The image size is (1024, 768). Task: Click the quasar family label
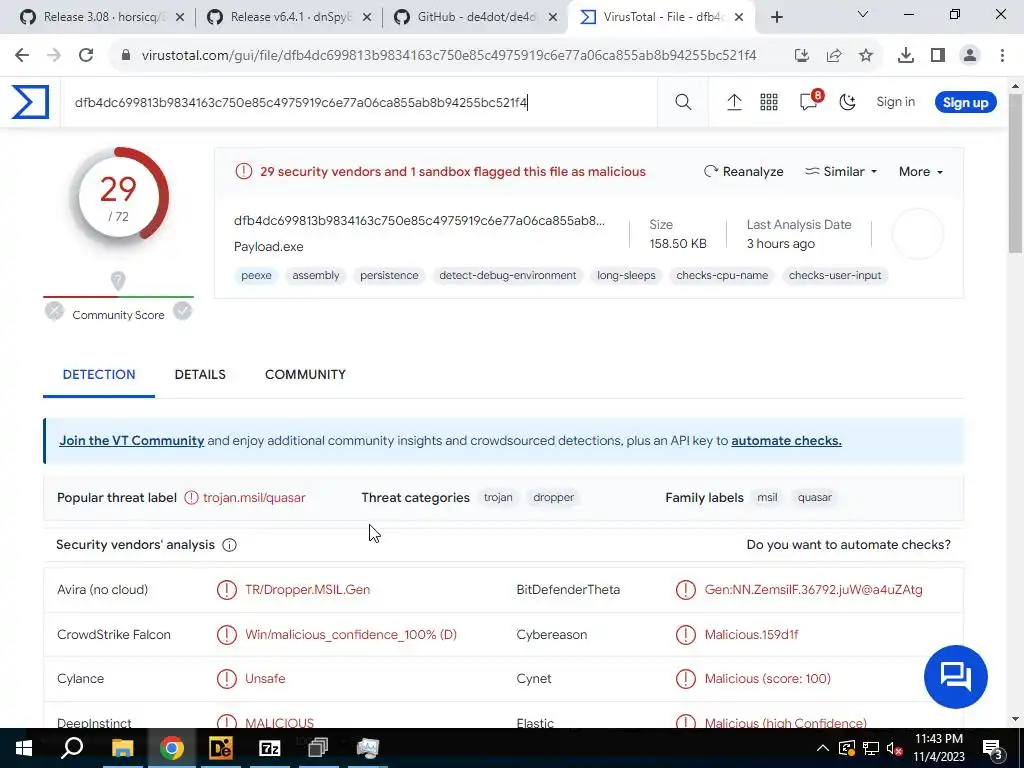[x=814, y=498]
